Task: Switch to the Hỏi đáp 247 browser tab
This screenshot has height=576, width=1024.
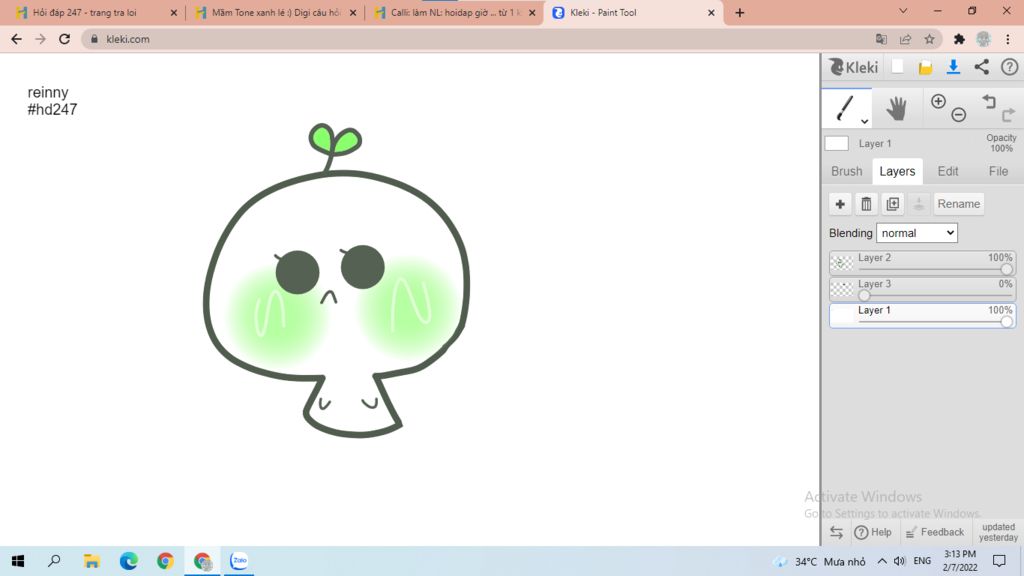Action: pyautogui.click(x=85, y=12)
